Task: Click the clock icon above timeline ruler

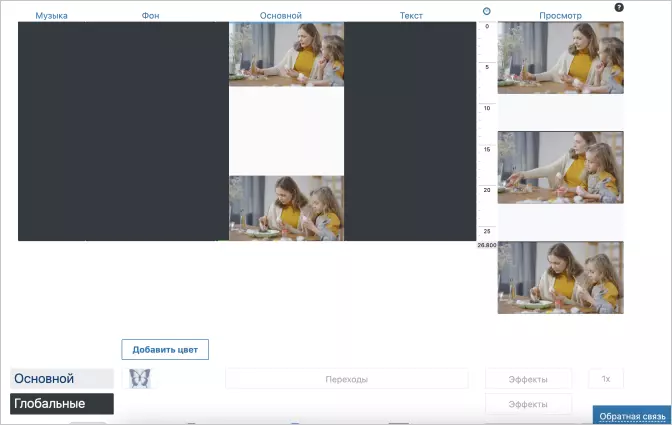Action: click(x=486, y=12)
